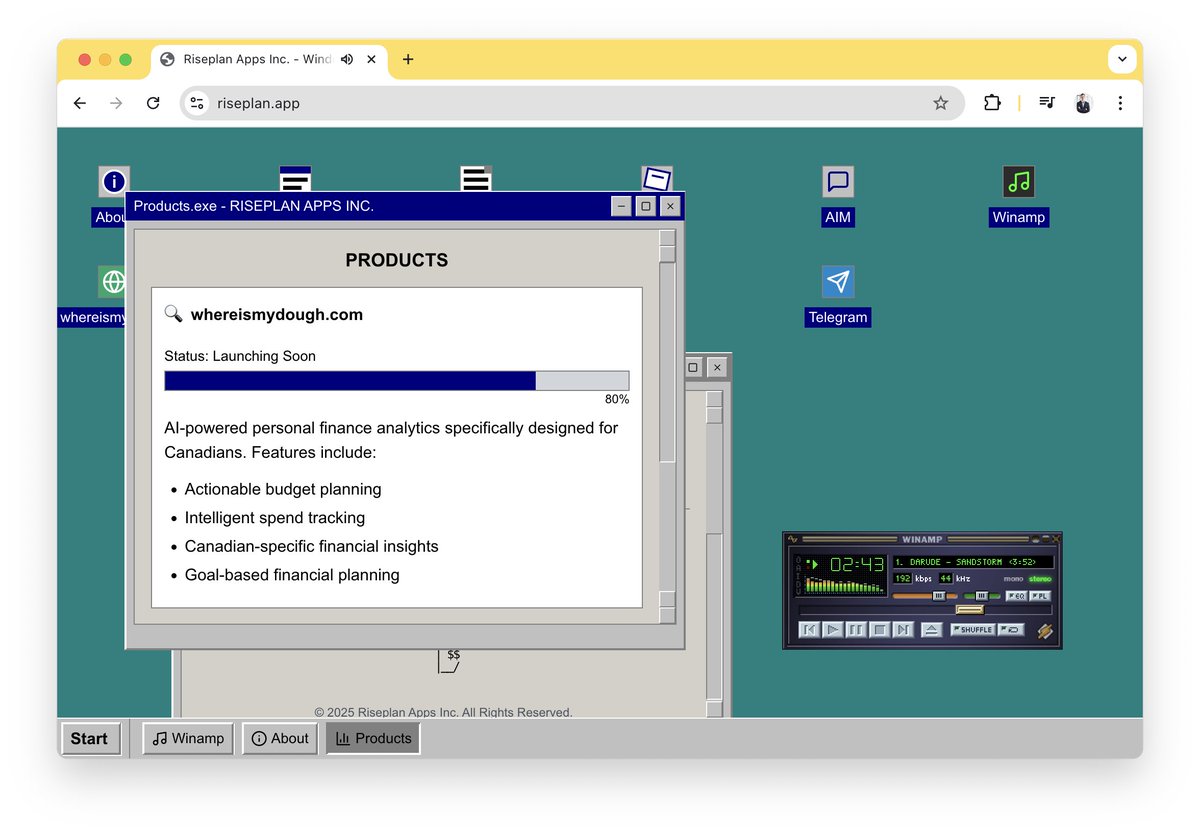Minimize the Products.exe window
Image resolution: width=1200 pixels, height=834 pixels.
621,206
